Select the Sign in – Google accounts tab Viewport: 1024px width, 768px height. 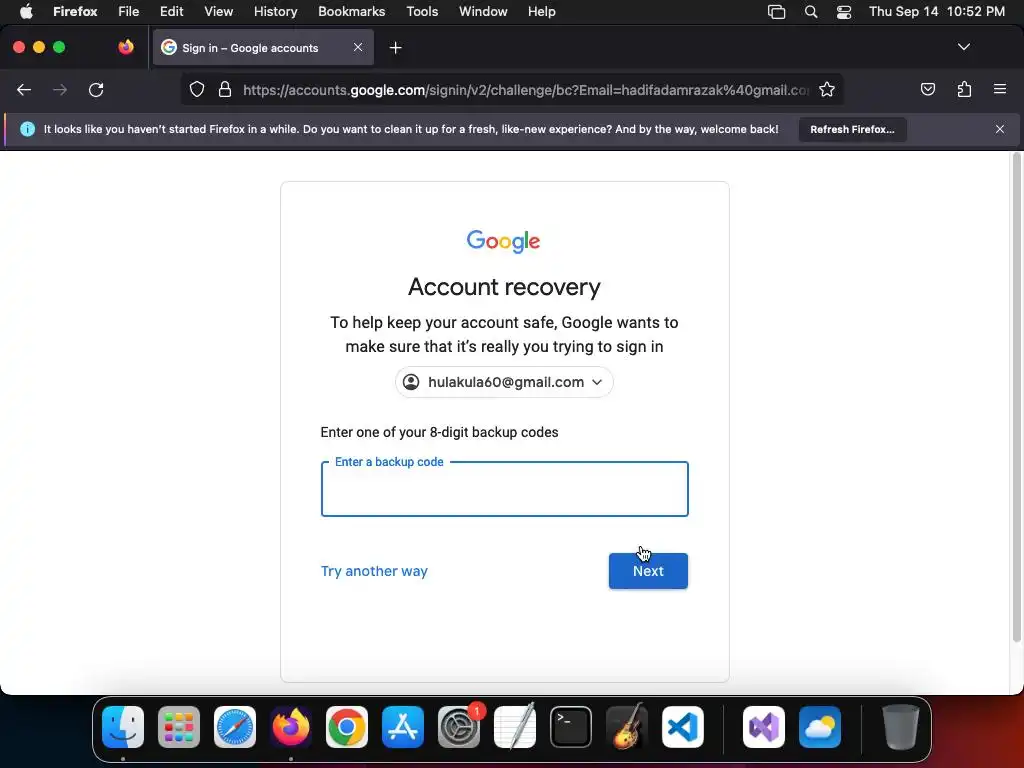tap(263, 47)
